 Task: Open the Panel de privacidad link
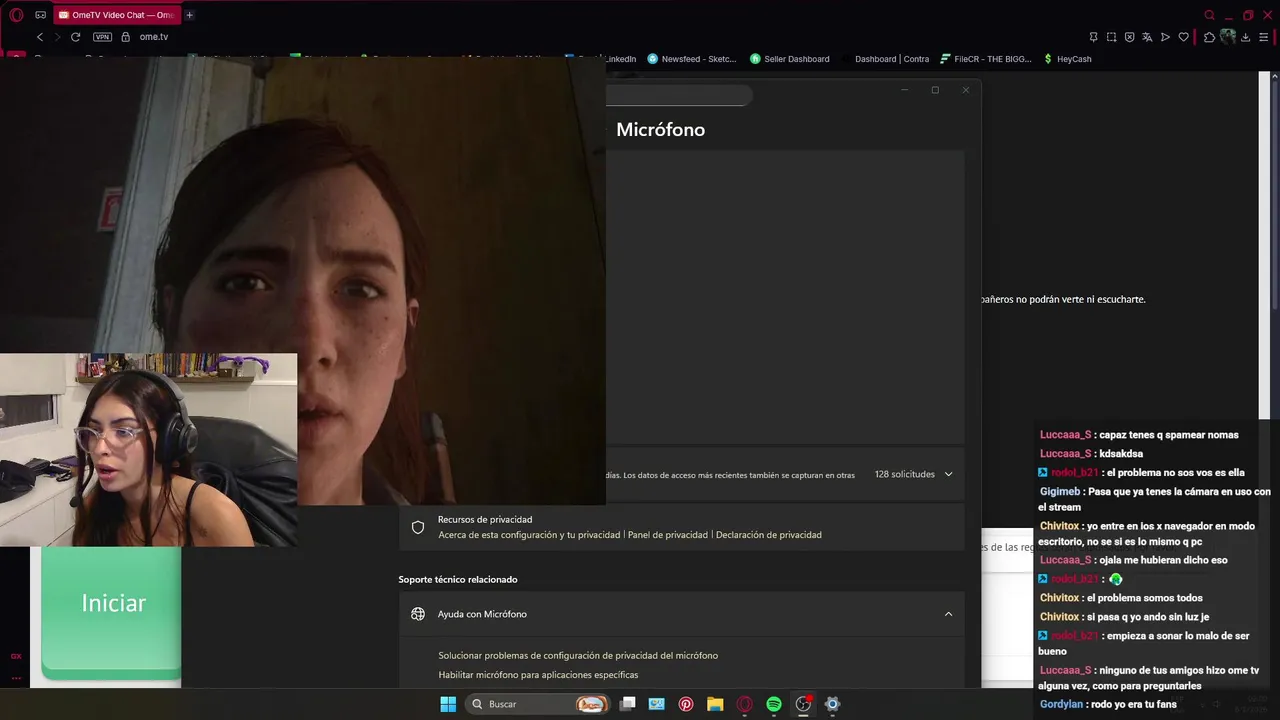(668, 535)
